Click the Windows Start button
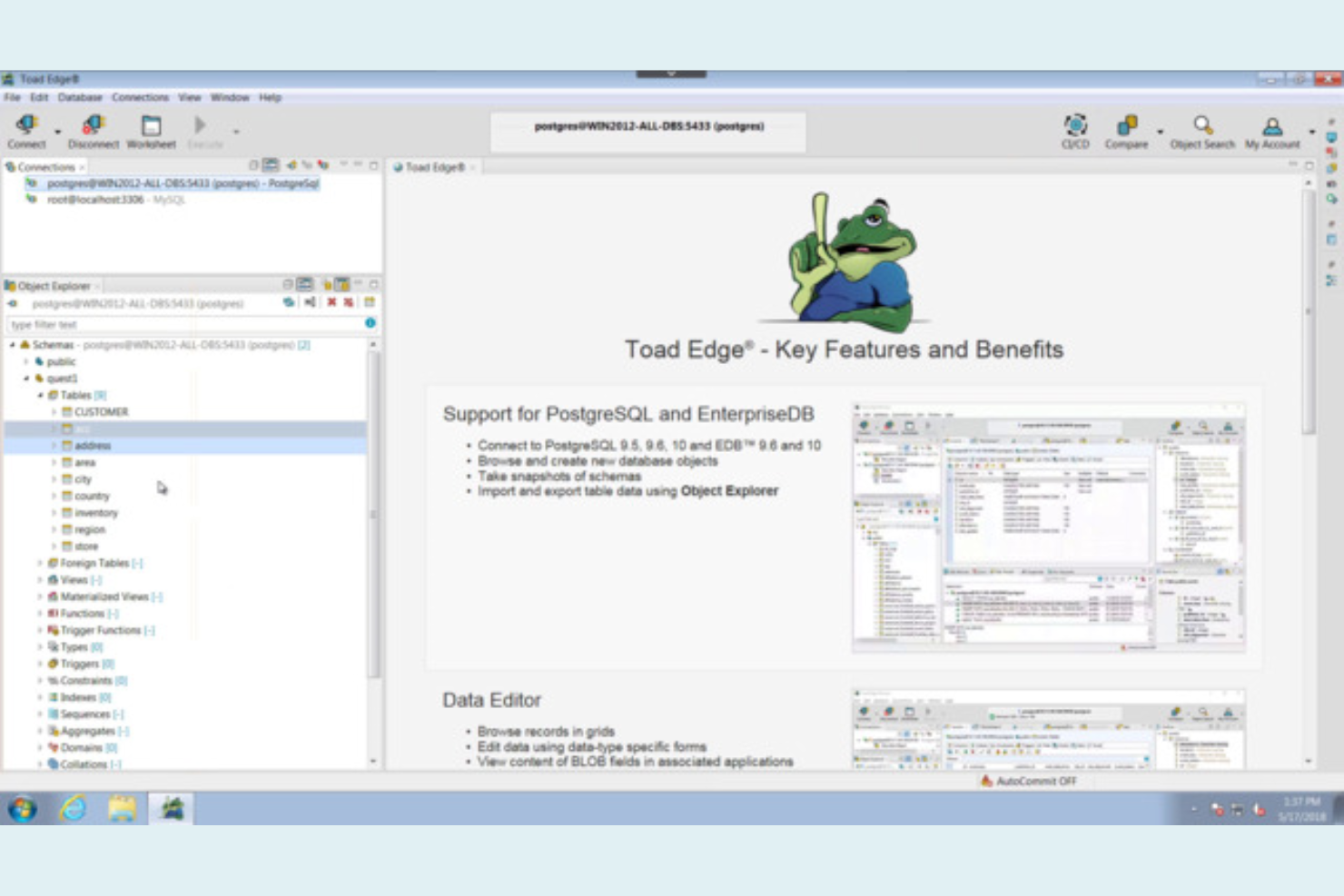This screenshot has height=896, width=1344. 22,808
